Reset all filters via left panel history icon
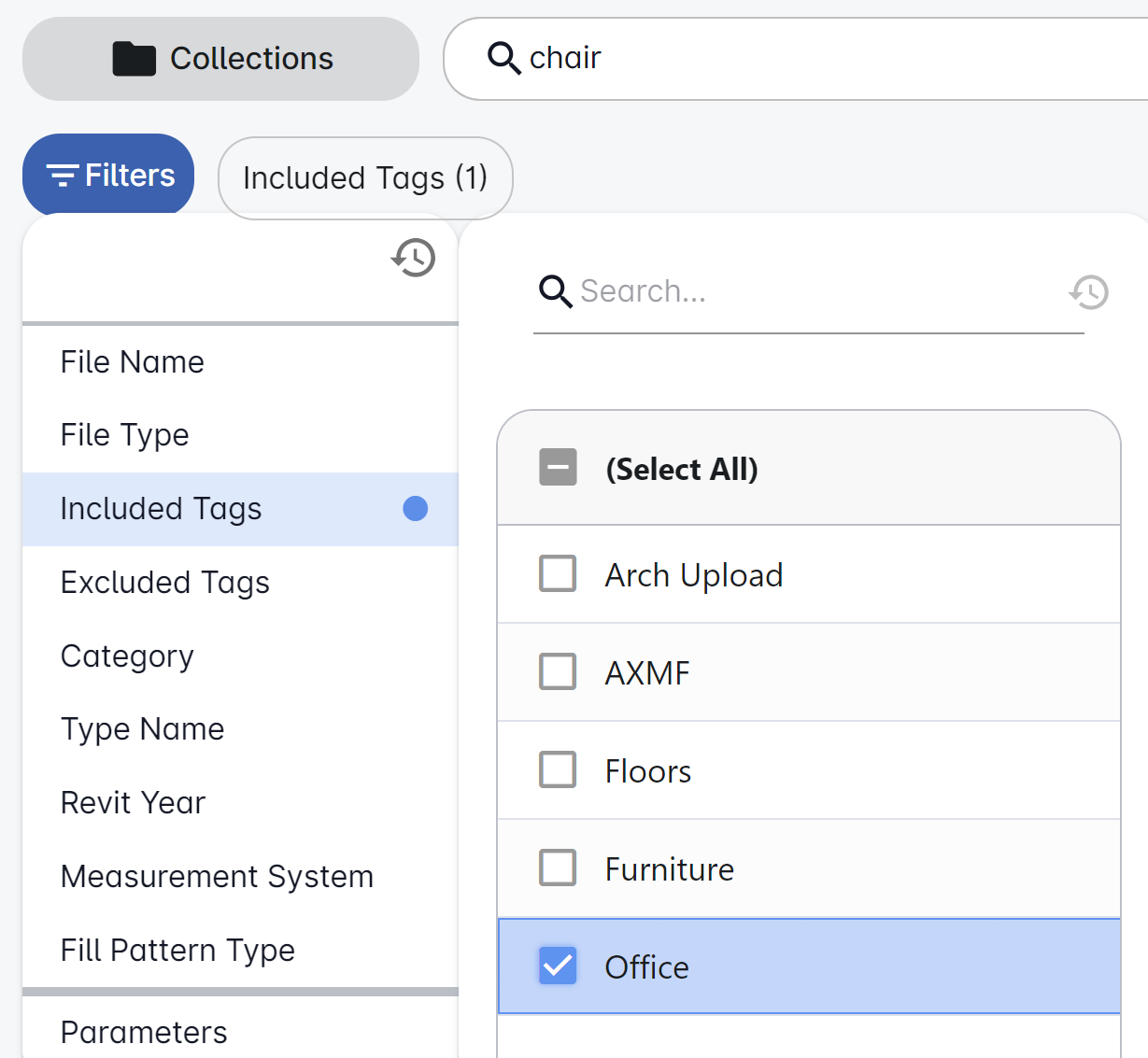Viewport: 1148px width, 1058px height. pos(414,258)
